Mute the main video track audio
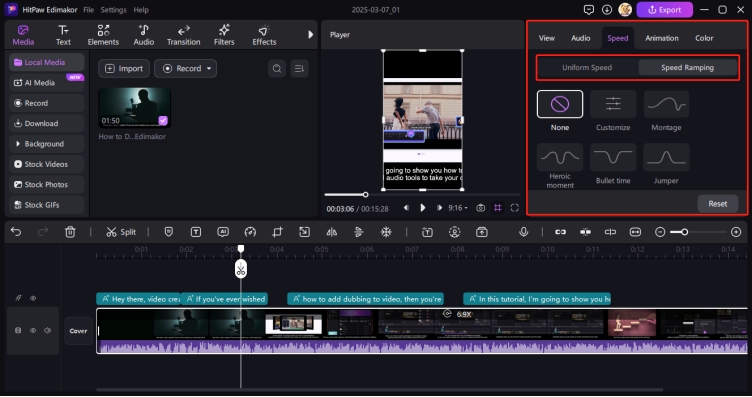752x397 pixels. coord(47,330)
